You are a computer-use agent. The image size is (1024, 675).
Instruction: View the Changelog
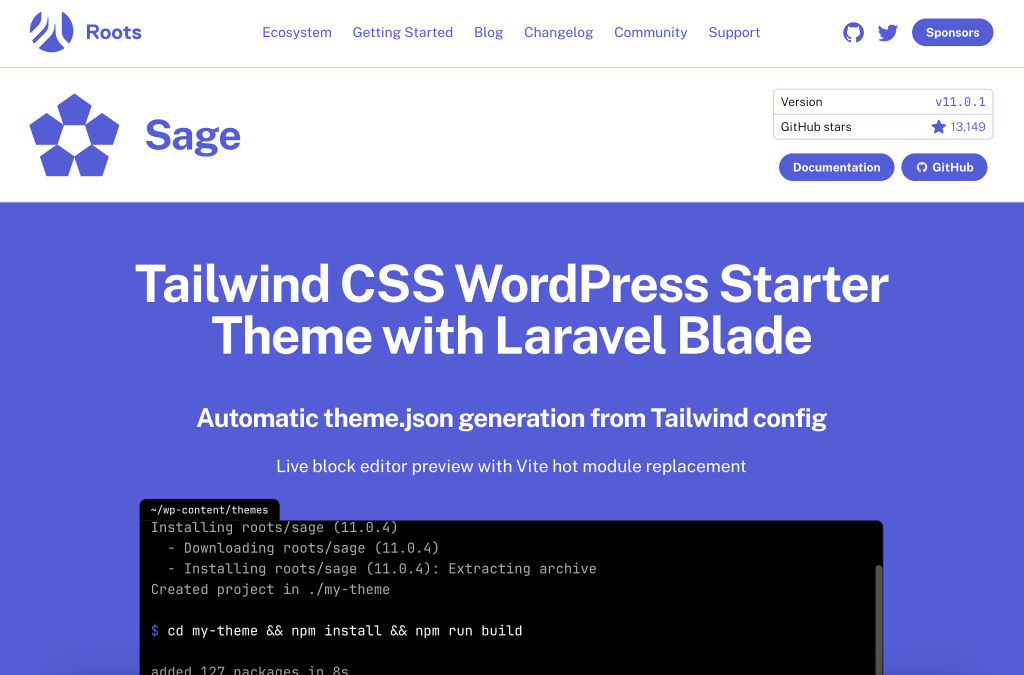pos(558,32)
